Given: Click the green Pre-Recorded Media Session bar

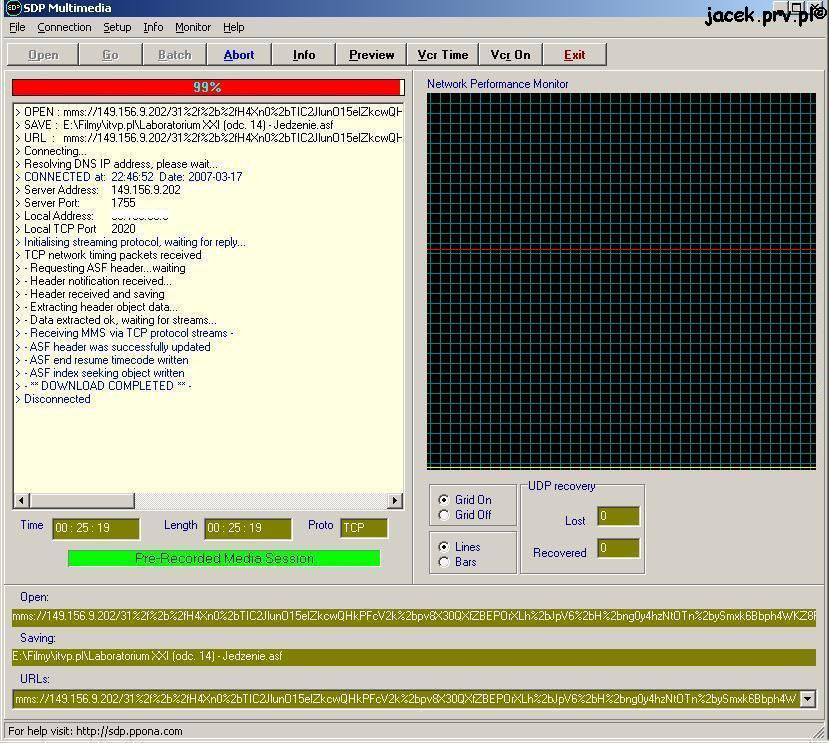Looking at the screenshot, I should point(224,558).
